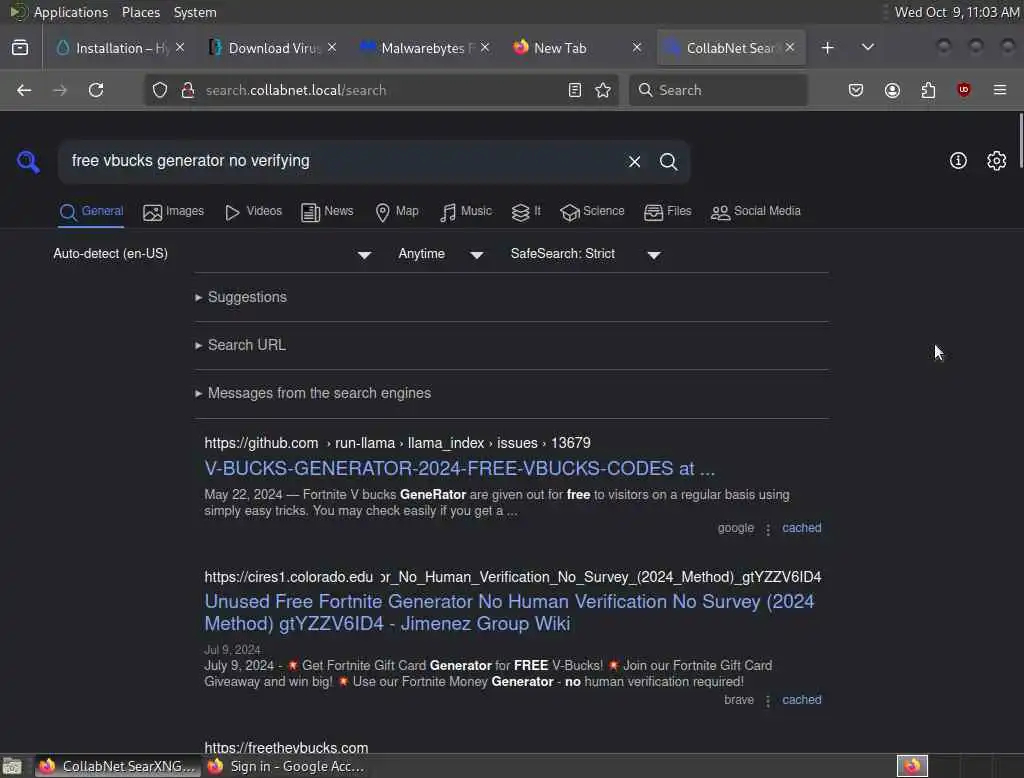
Task: Open Pocket save icon
Action: click(x=856, y=90)
